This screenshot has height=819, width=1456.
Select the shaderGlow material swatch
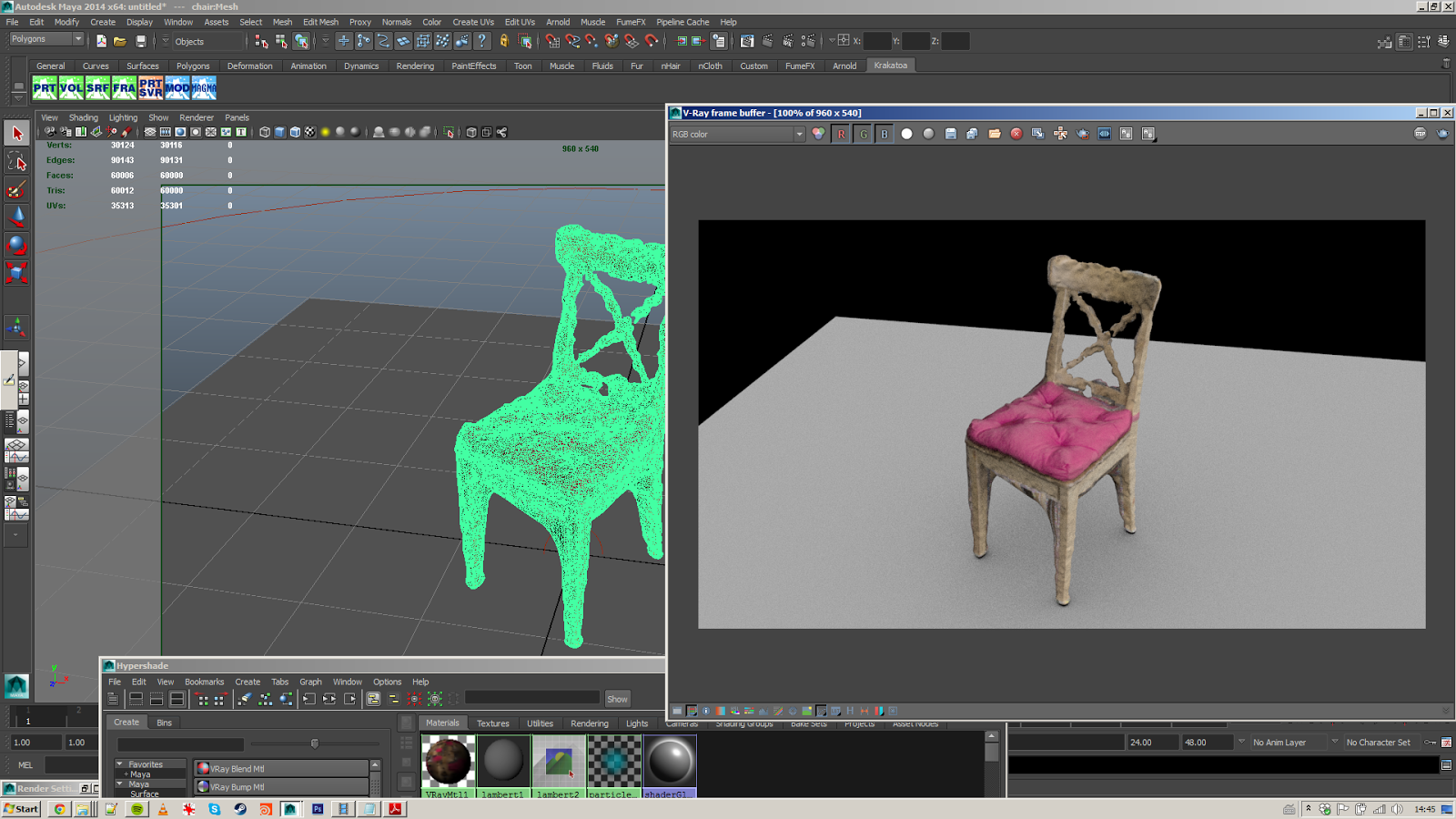[x=670, y=767]
